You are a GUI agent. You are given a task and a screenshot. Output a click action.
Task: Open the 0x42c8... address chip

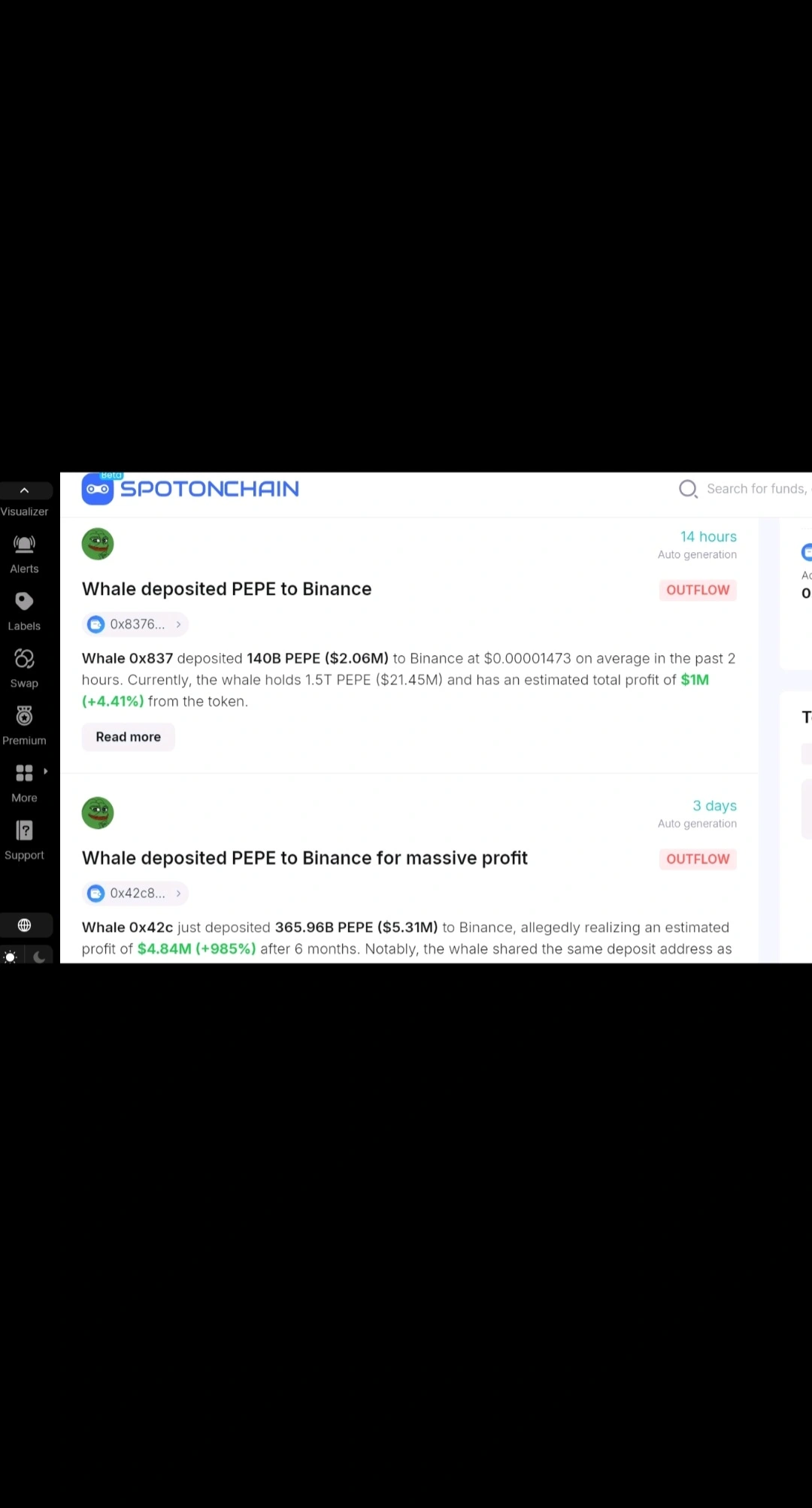(x=135, y=894)
